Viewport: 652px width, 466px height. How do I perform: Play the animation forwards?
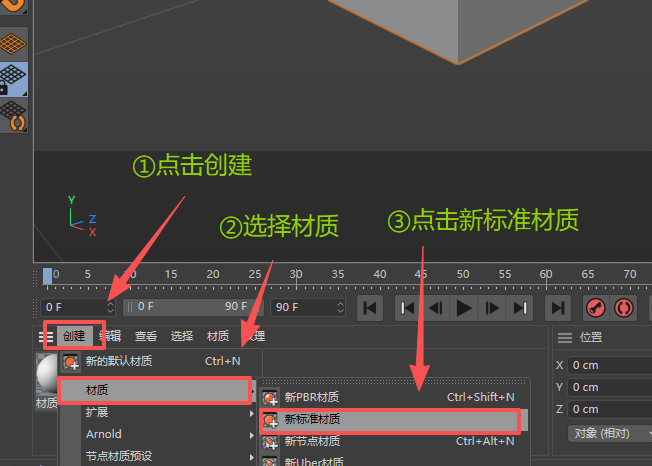click(x=464, y=308)
